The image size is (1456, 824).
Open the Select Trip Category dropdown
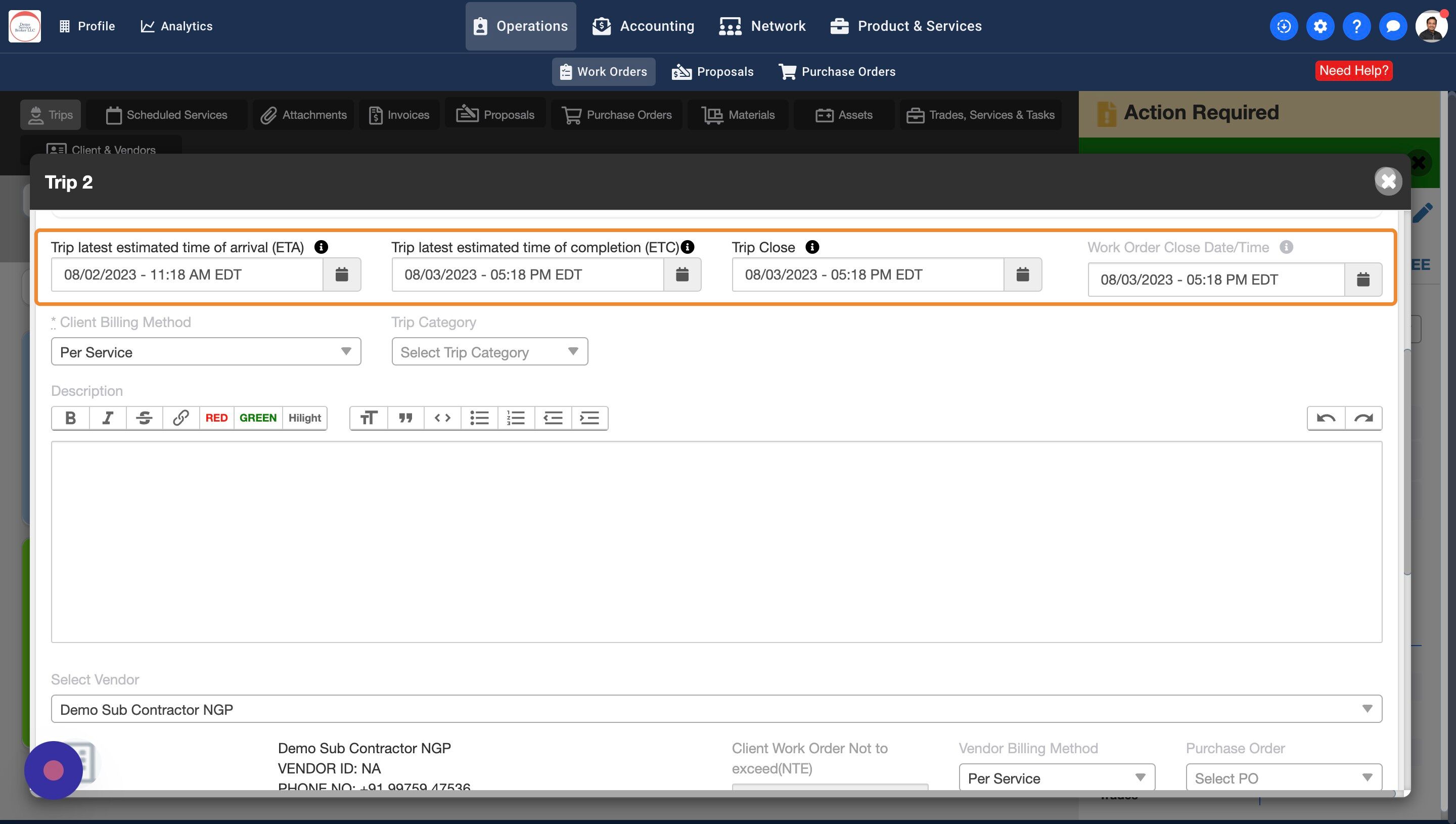click(x=489, y=351)
